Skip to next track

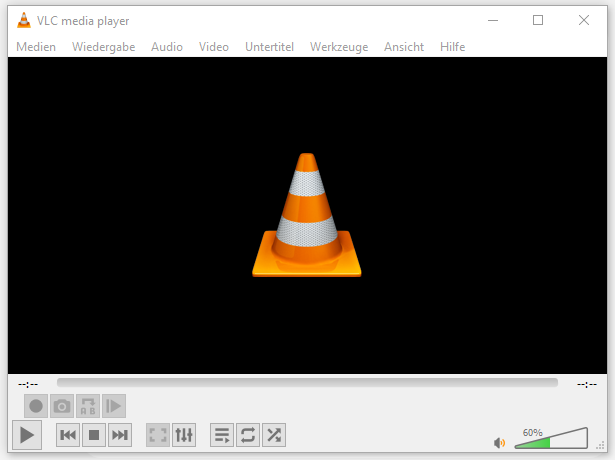(120, 435)
